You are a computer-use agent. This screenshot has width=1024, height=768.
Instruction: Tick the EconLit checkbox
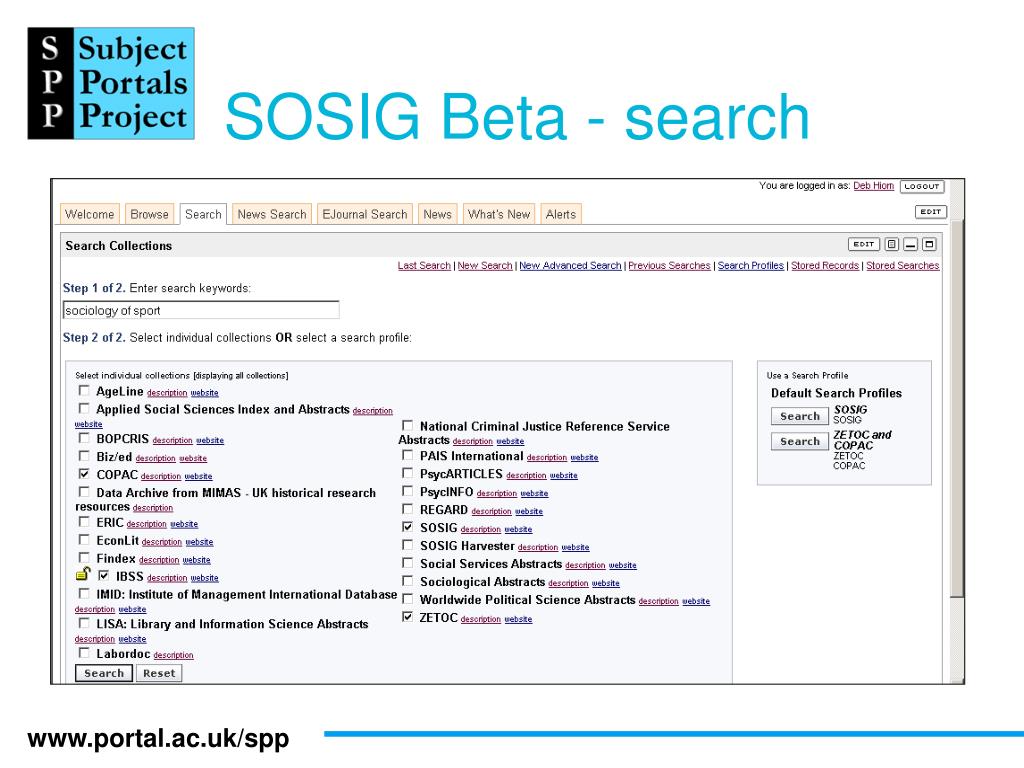pos(84,539)
